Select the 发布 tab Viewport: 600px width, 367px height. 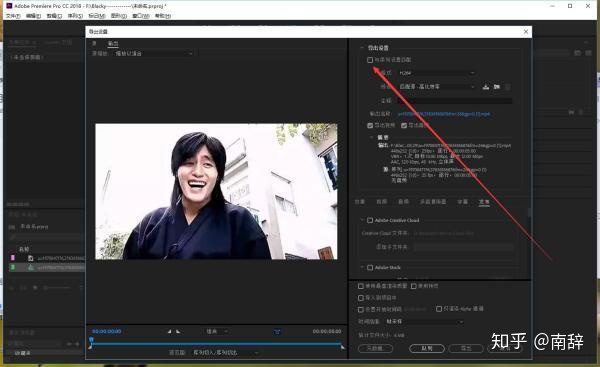(x=484, y=202)
